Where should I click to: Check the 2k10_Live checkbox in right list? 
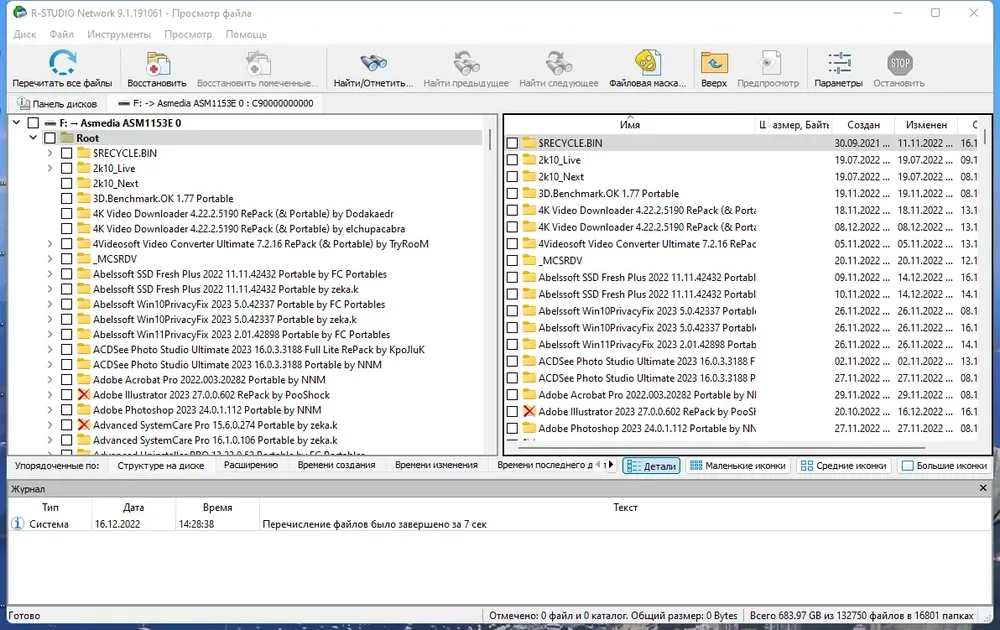[x=512, y=159]
